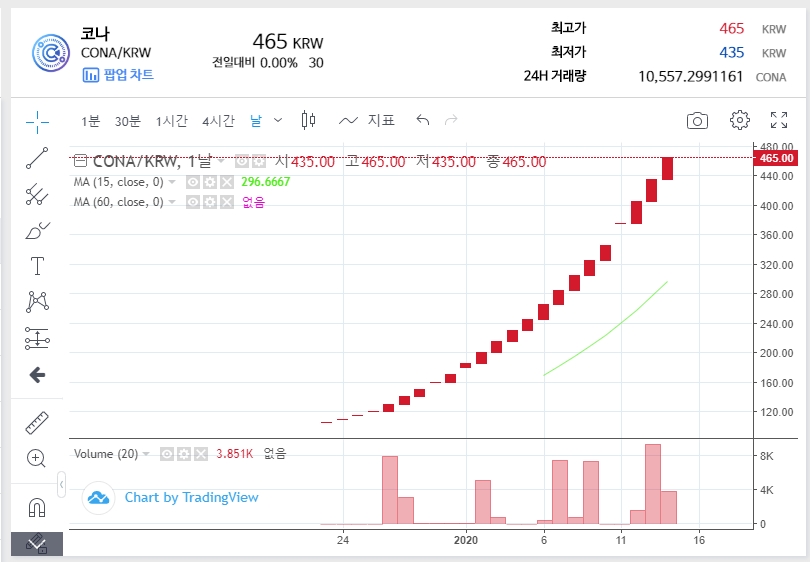Hide the MA 15 indicator

click(x=193, y=182)
